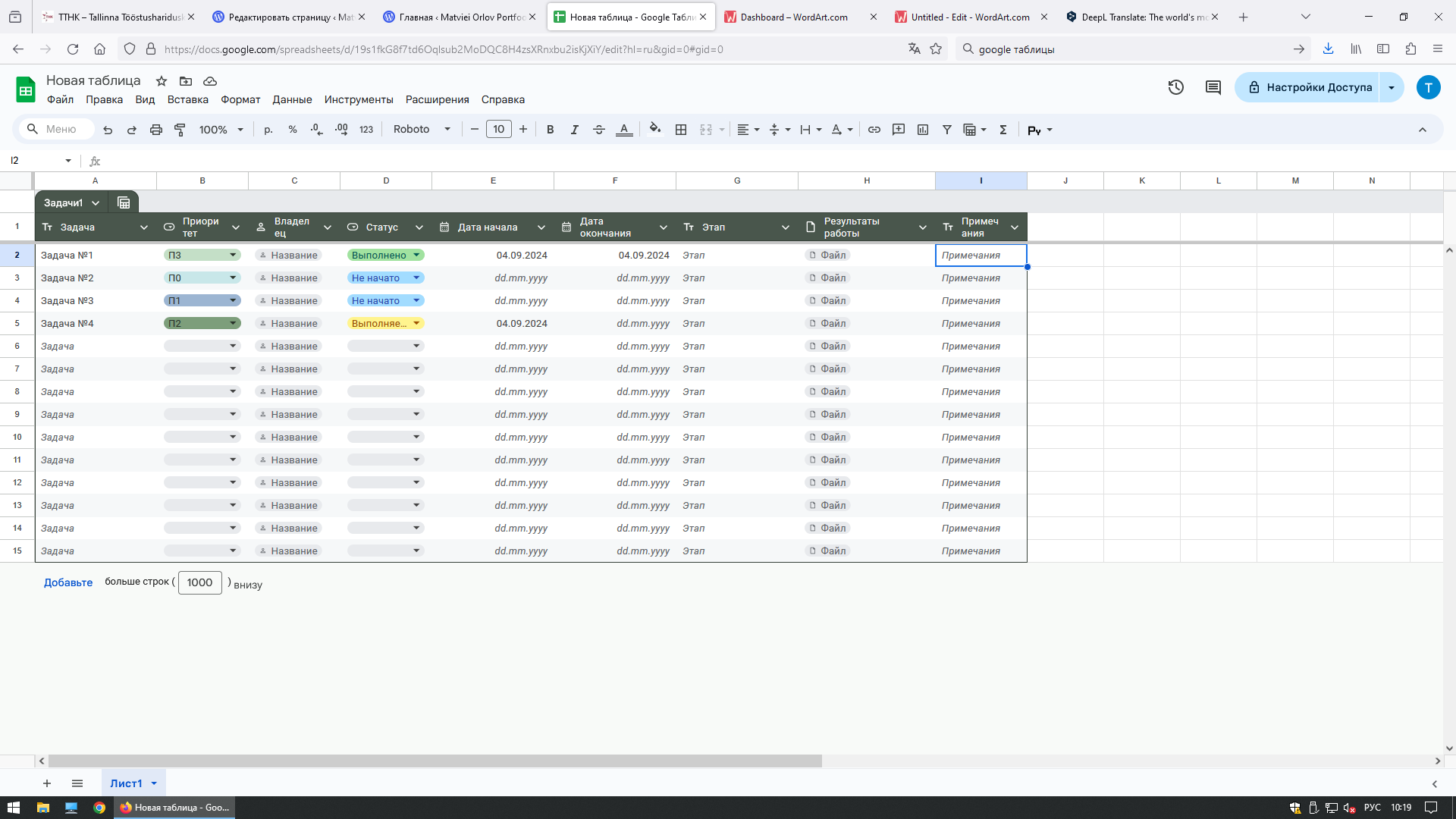Screen dimensions: 1456x819
Task: Open status dropdown for Задача №1
Action: (x=417, y=256)
